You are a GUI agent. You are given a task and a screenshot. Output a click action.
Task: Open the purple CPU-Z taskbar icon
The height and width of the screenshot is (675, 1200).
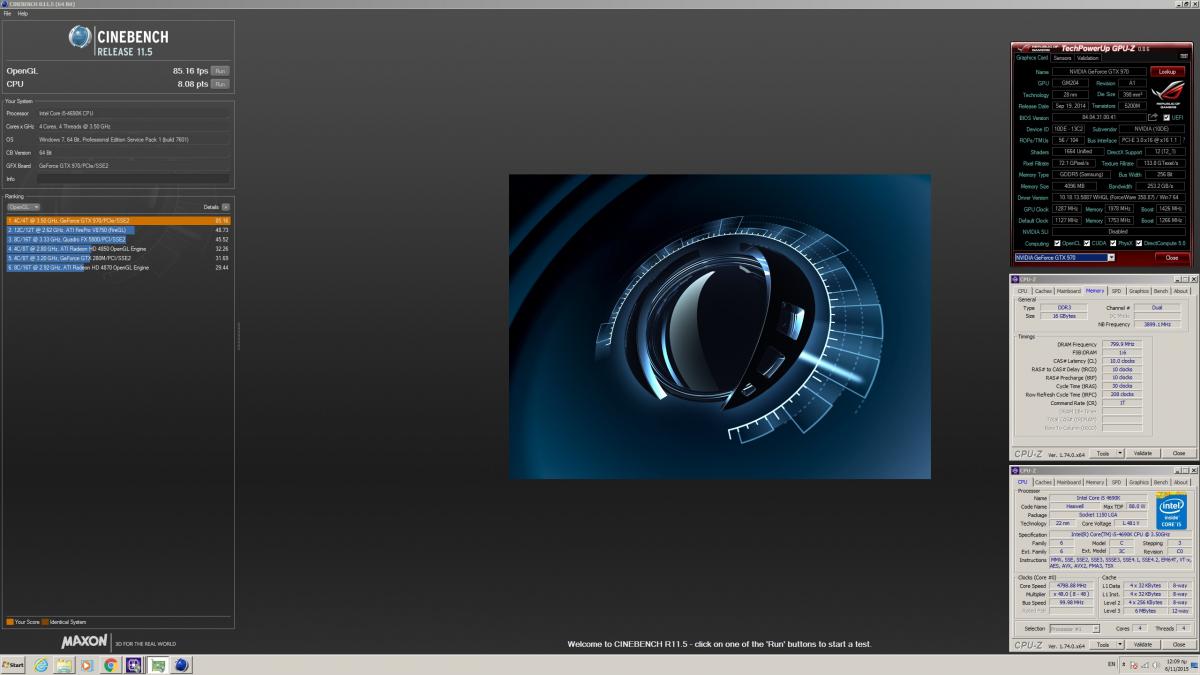tap(133, 664)
